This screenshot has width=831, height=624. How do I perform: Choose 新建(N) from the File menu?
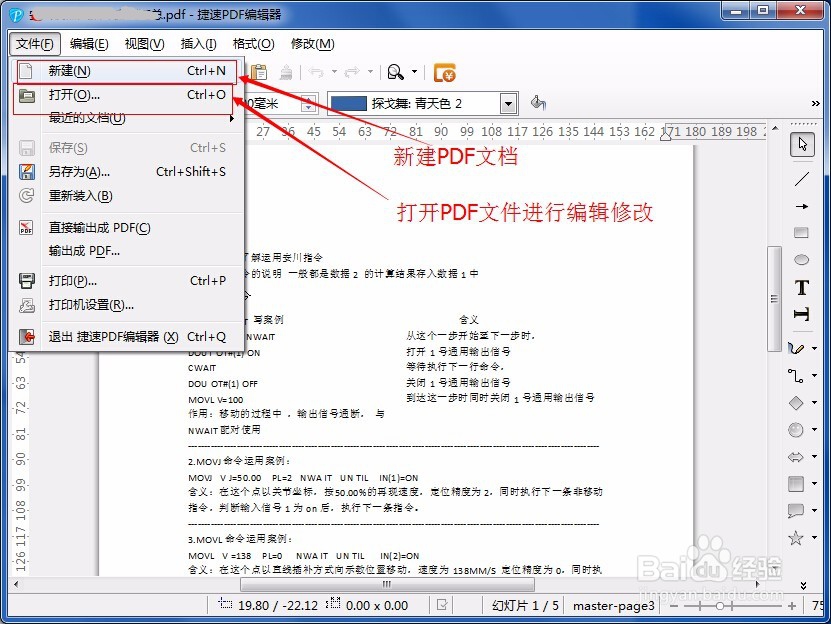(125, 71)
